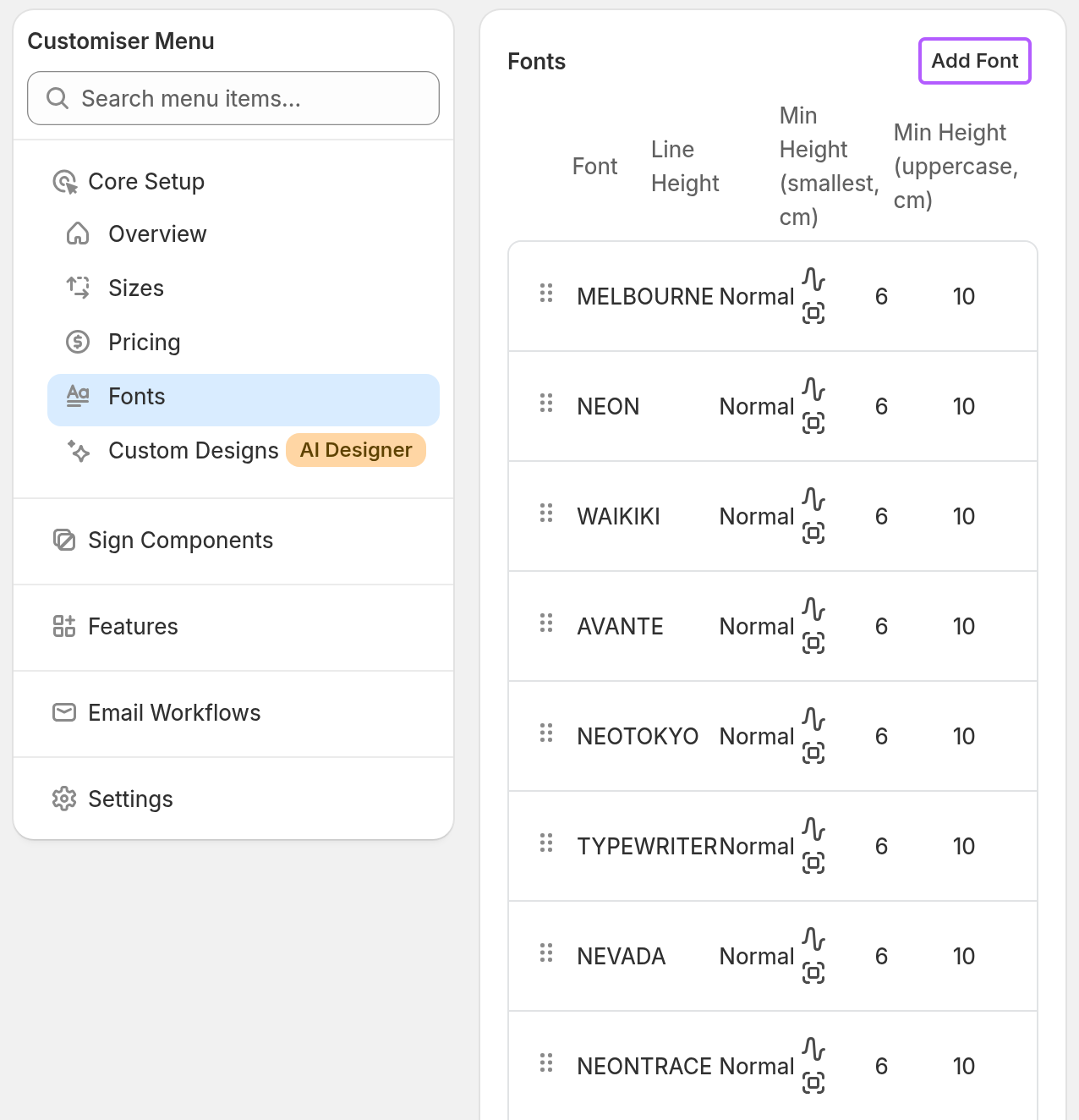Focus the Search menu items field
The height and width of the screenshot is (1120, 1079).
point(233,98)
